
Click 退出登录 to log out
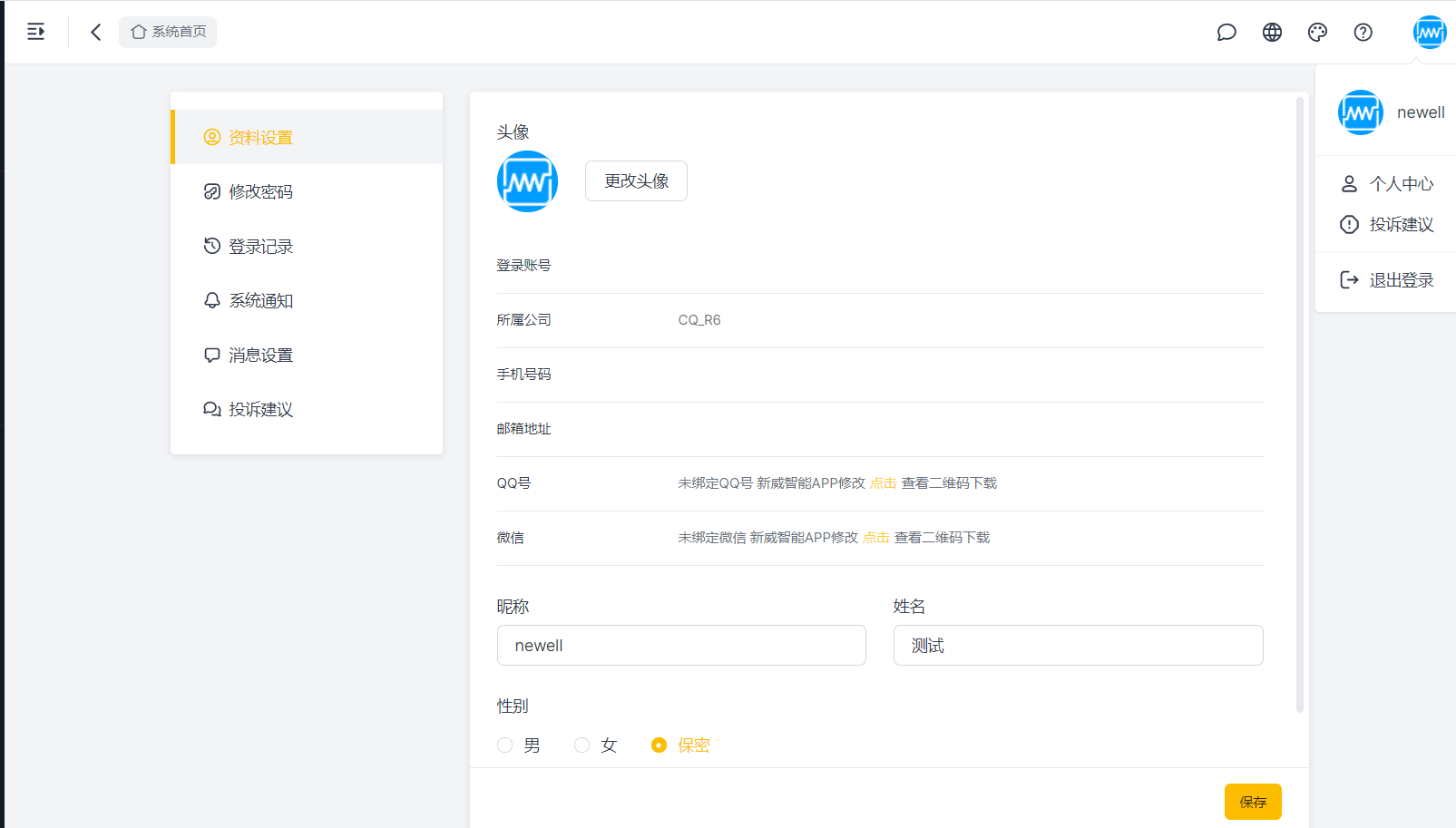tap(1386, 280)
